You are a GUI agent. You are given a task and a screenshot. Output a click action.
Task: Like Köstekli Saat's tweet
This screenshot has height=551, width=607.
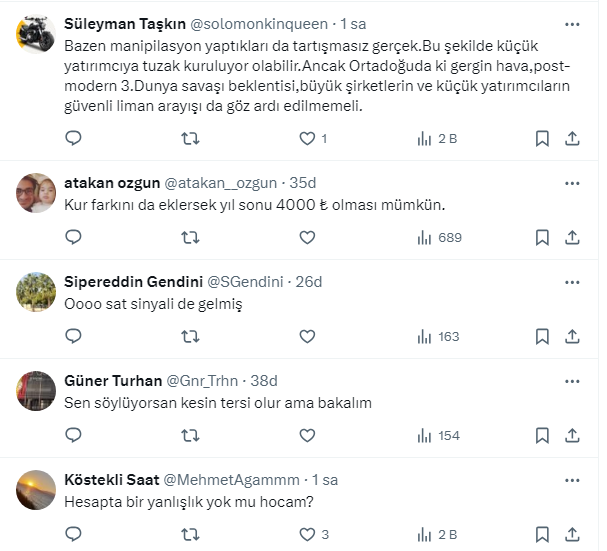307,533
